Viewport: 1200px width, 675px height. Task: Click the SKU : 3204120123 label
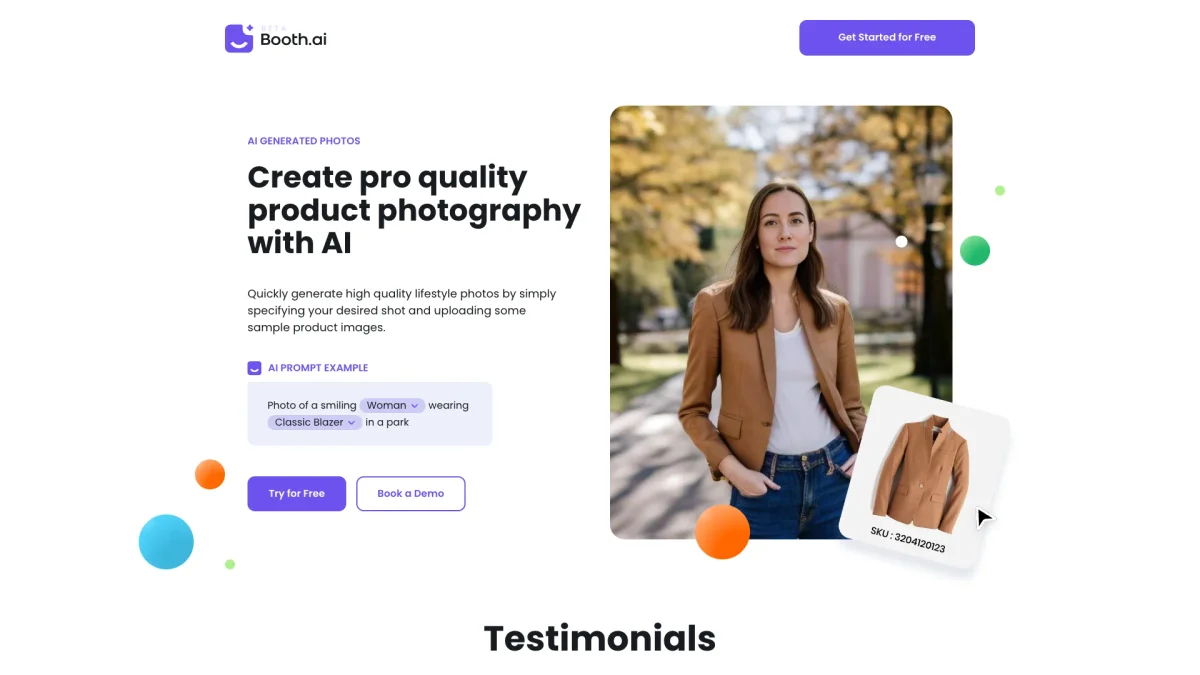908,541
